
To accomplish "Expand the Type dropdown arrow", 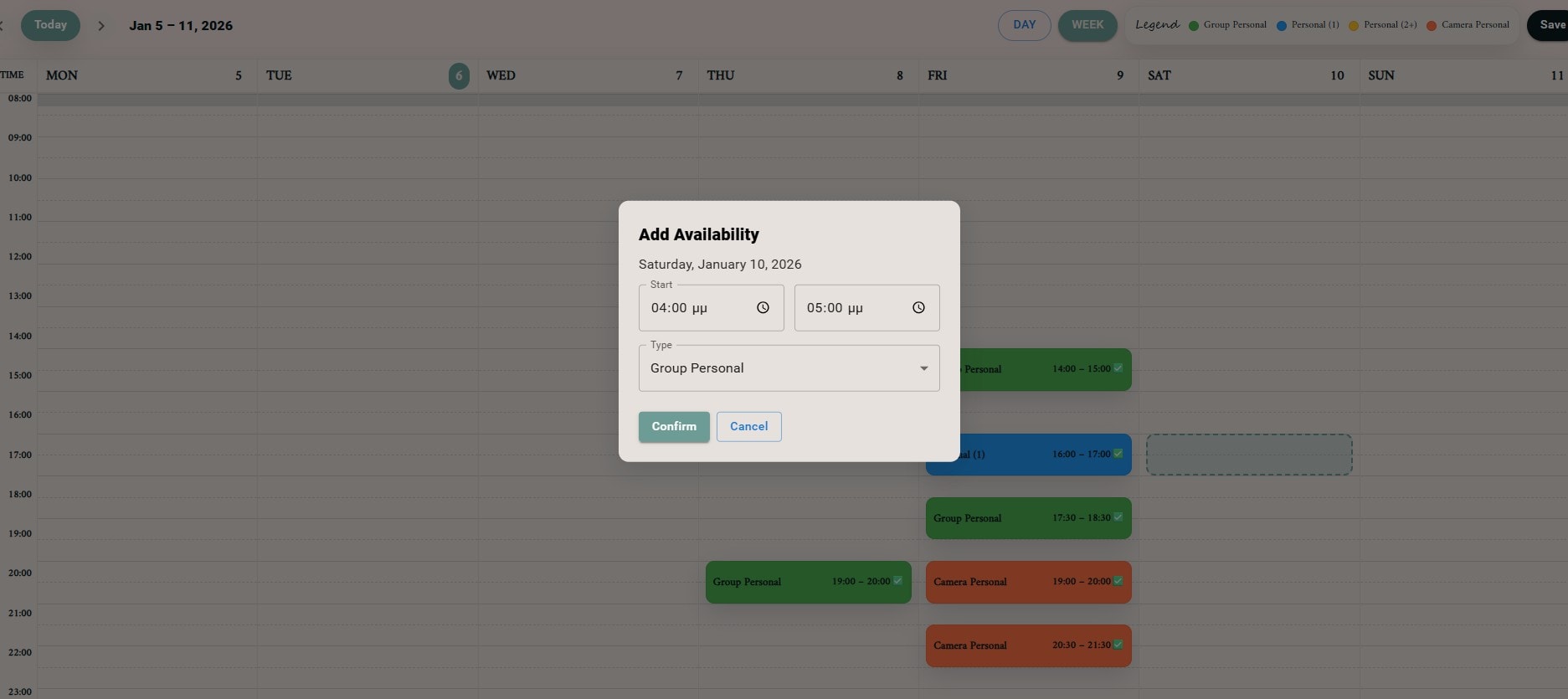I will (x=923, y=368).
